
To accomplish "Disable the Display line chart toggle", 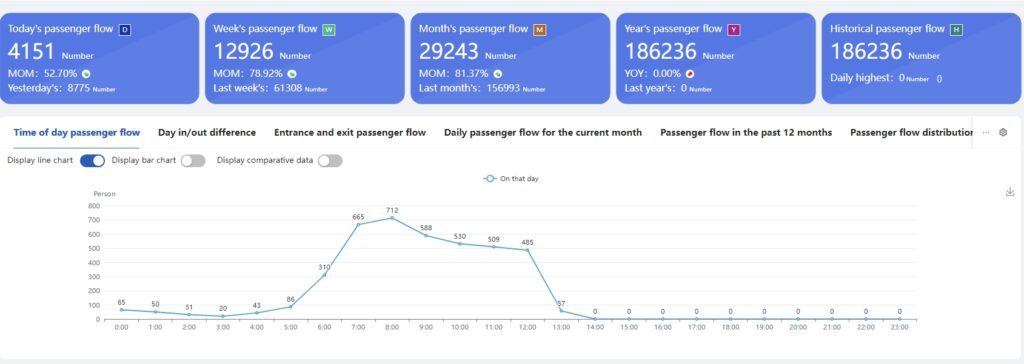I will (x=92, y=161).
